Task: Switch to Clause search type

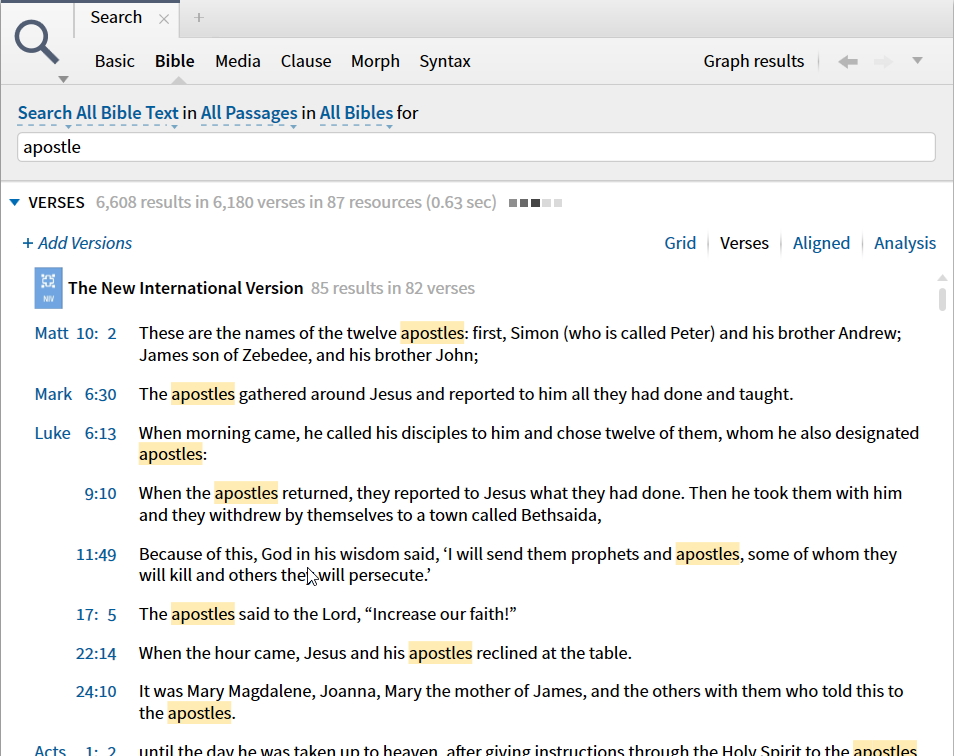Action: [306, 61]
